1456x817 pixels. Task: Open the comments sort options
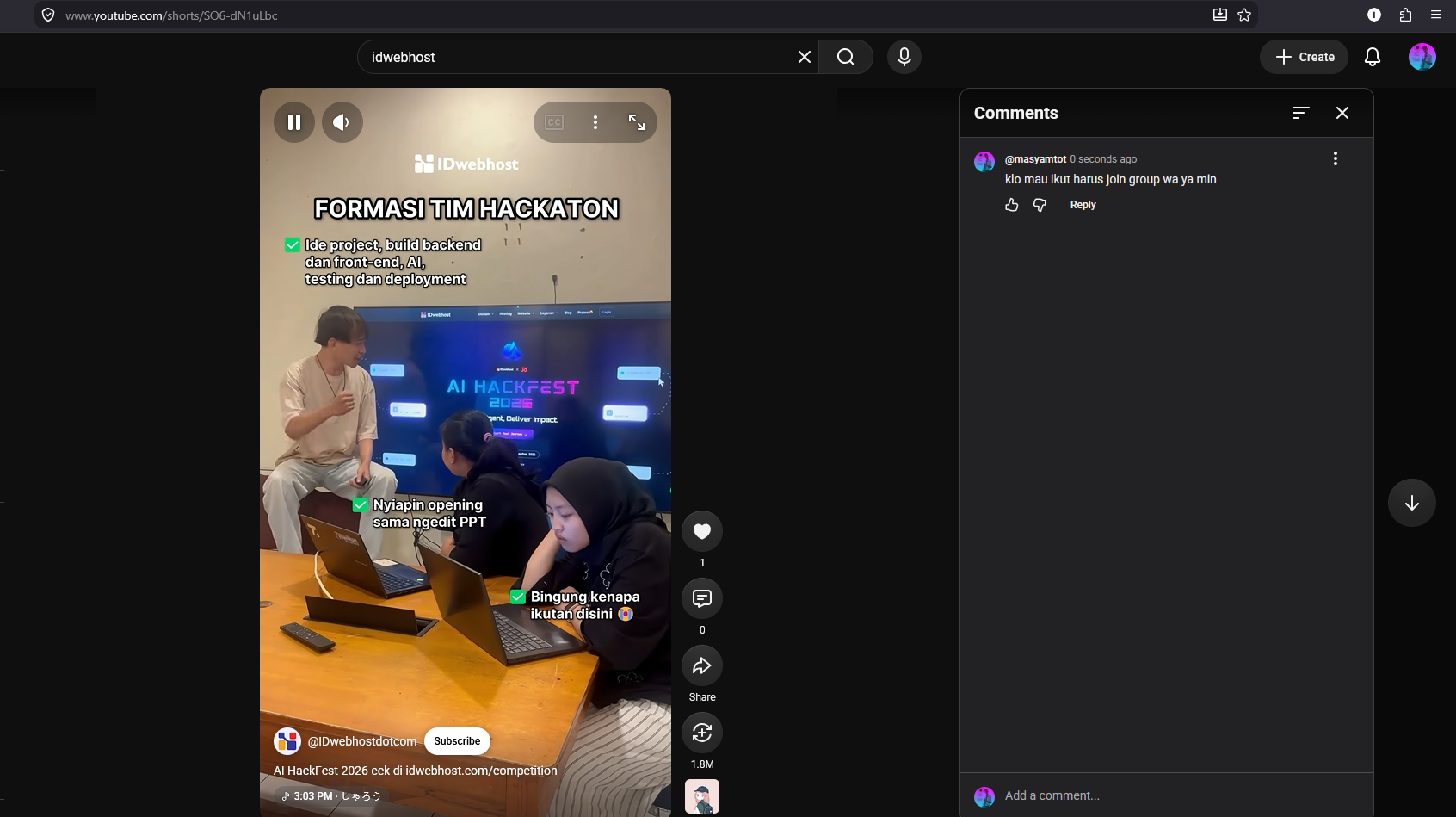pyautogui.click(x=1301, y=113)
